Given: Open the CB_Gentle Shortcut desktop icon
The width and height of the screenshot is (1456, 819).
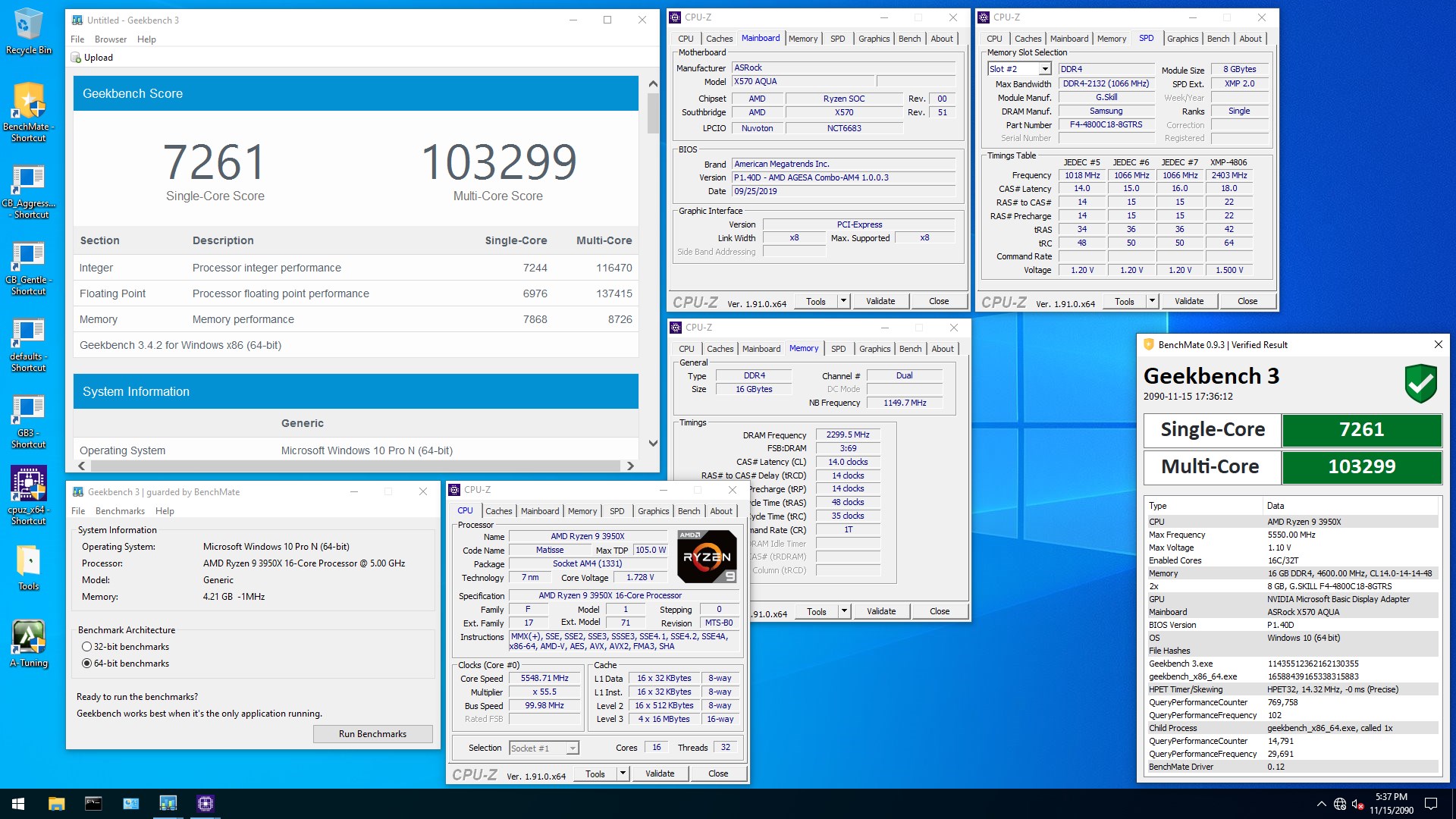Looking at the screenshot, I should pos(28,268).
